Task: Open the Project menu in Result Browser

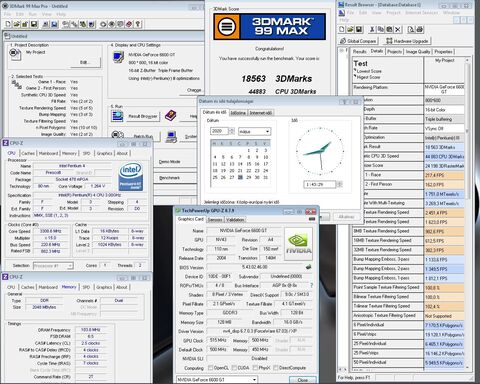Action: 393,13
